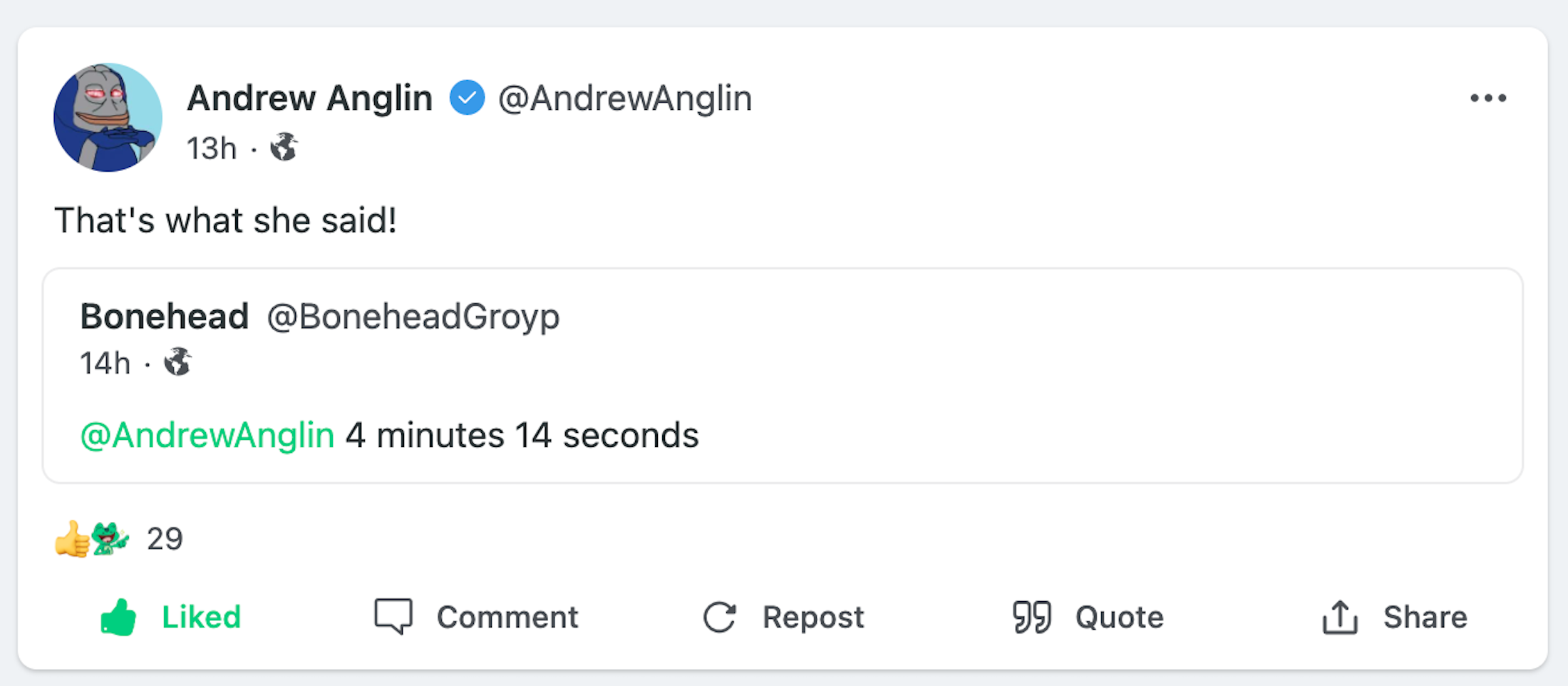This screenshot has width=1568, height=686.
Task: Unlike the post via the Liked button
Action: 171,617
